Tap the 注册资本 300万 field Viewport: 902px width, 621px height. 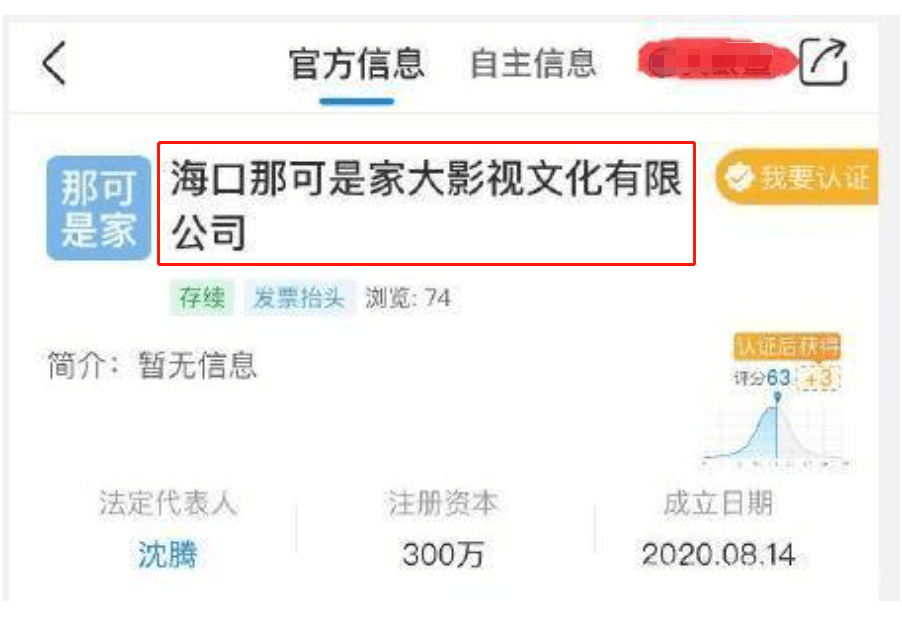click(x=443, y=529)
